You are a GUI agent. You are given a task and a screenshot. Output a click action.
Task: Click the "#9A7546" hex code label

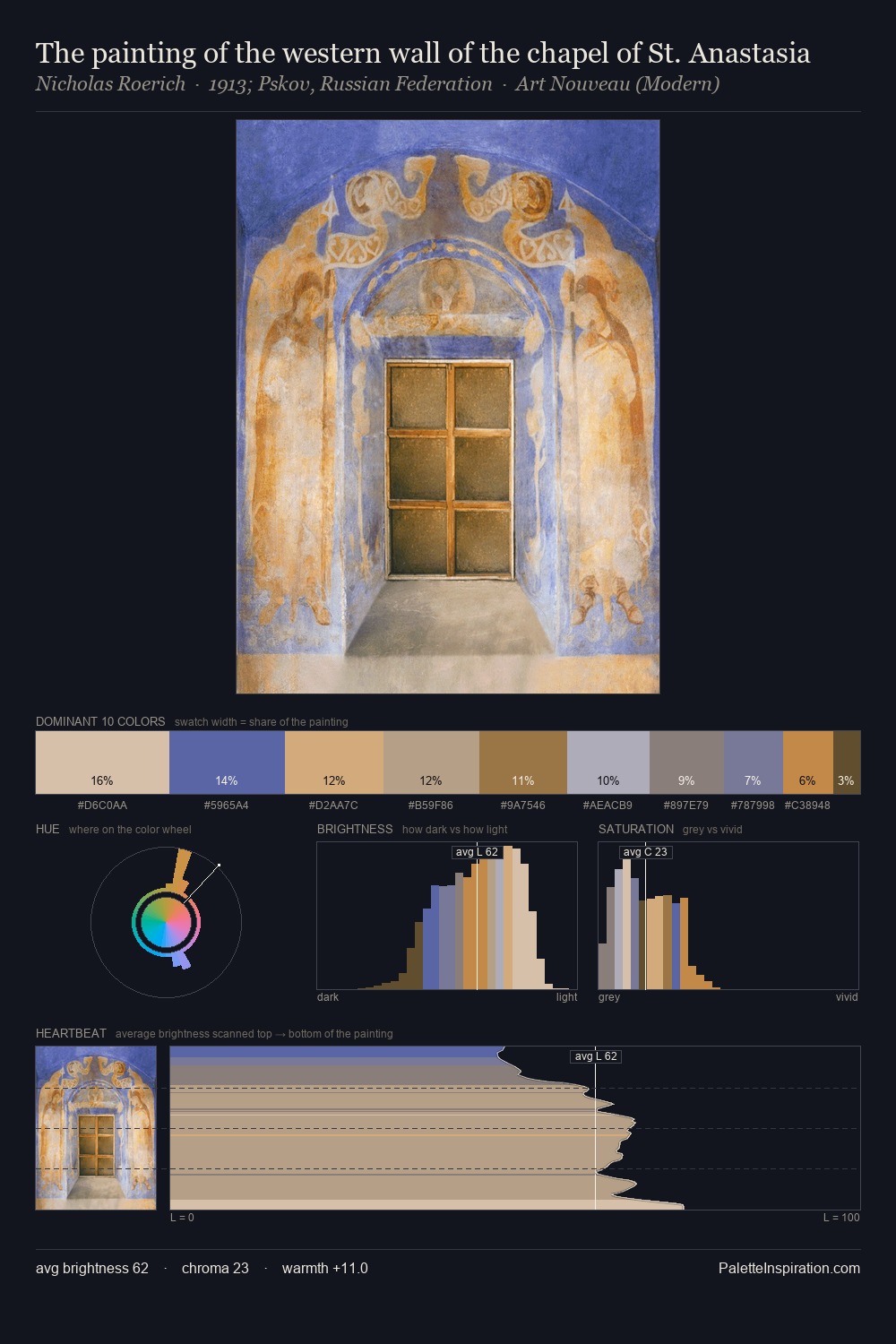(523, 806)
